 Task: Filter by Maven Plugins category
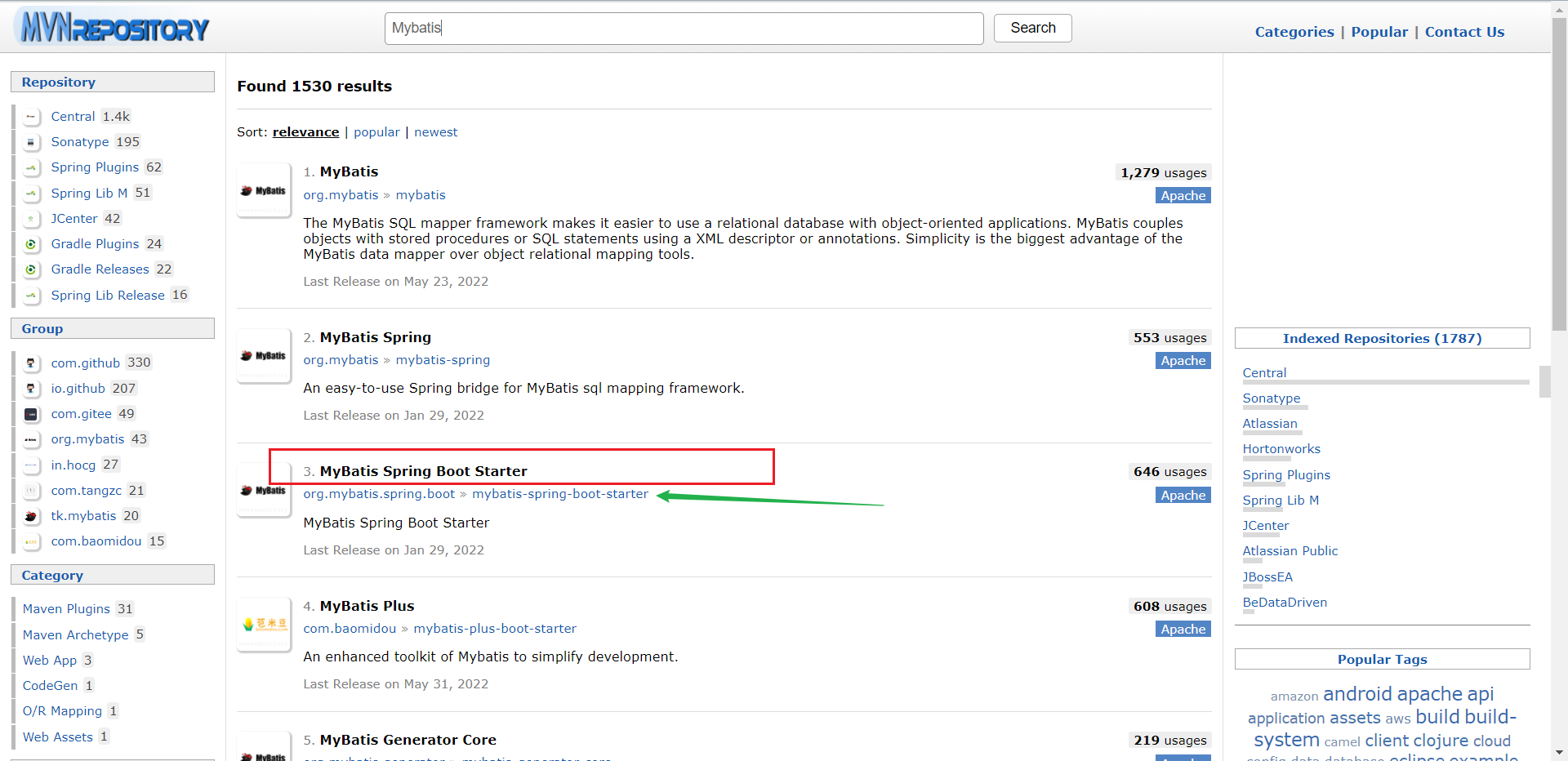coord(66,609)
